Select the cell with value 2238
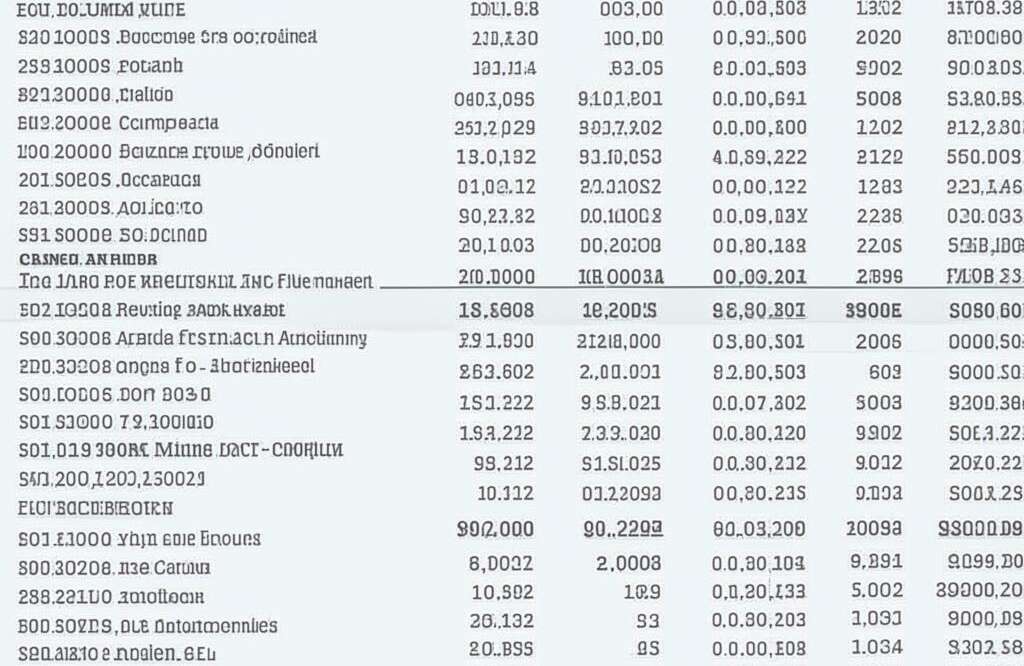This screenshot has width=1024, height=666. [879, 216]
